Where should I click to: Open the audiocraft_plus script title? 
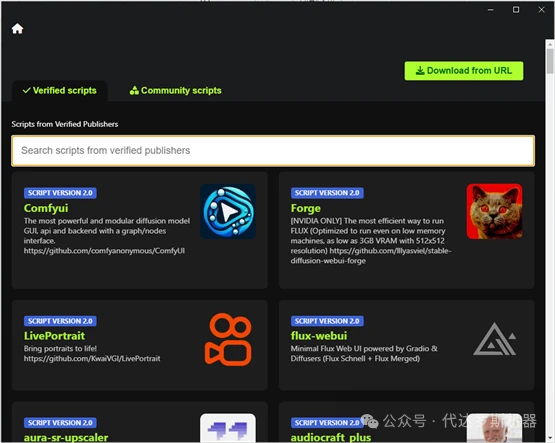331,437
